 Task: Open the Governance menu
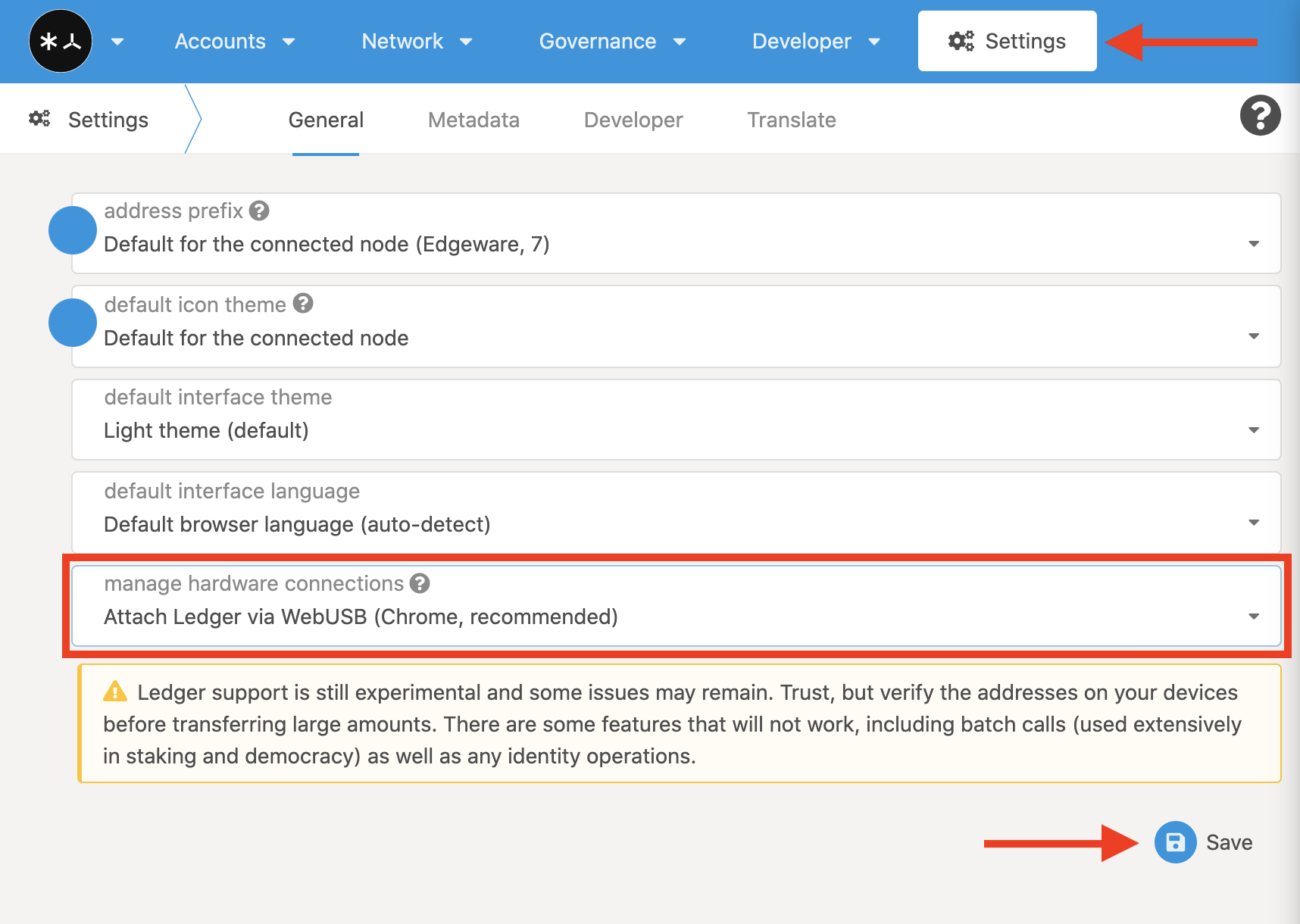(x=611, y=41)
